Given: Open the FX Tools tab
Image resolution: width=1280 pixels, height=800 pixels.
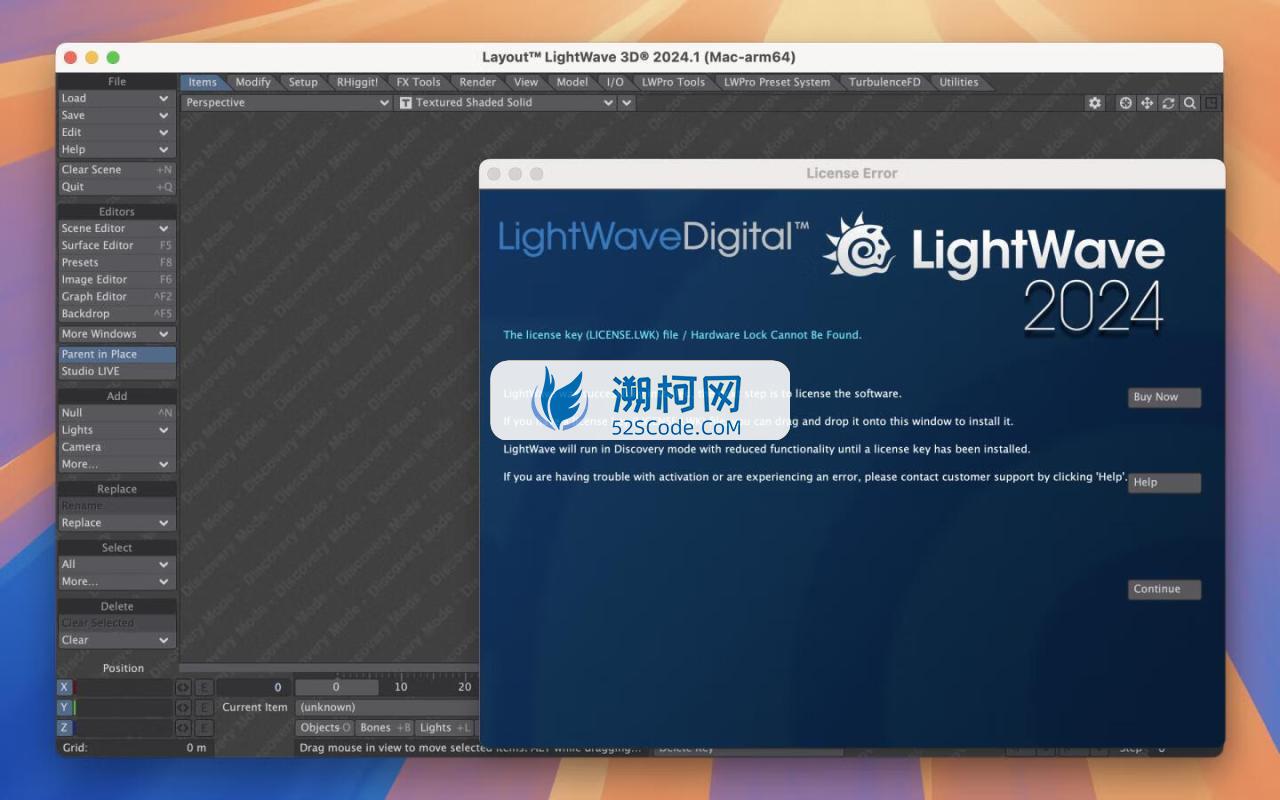Looking at the screenshot, I should 418,82.
